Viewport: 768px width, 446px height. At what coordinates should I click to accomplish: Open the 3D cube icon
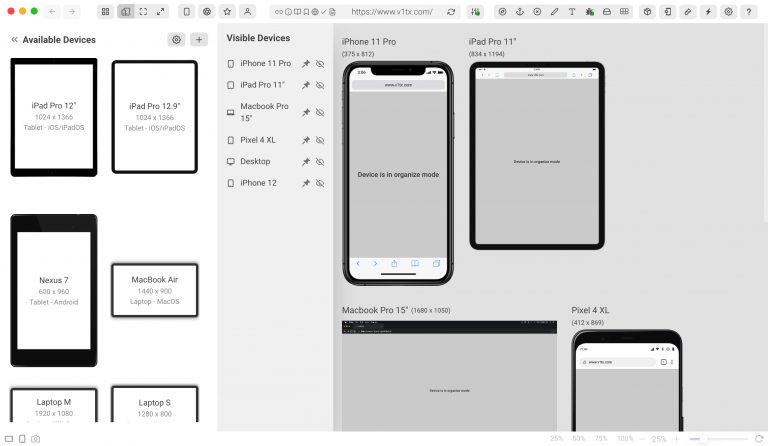648,12
